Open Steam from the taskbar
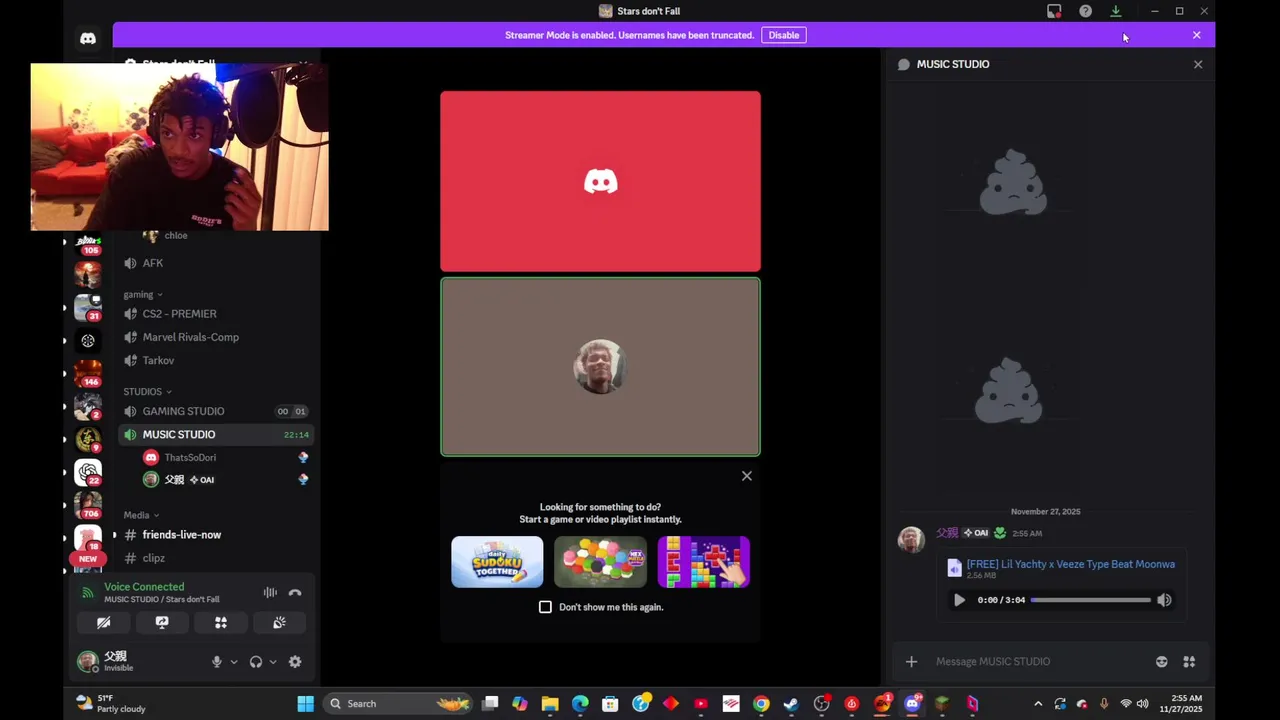 (791, 704)
